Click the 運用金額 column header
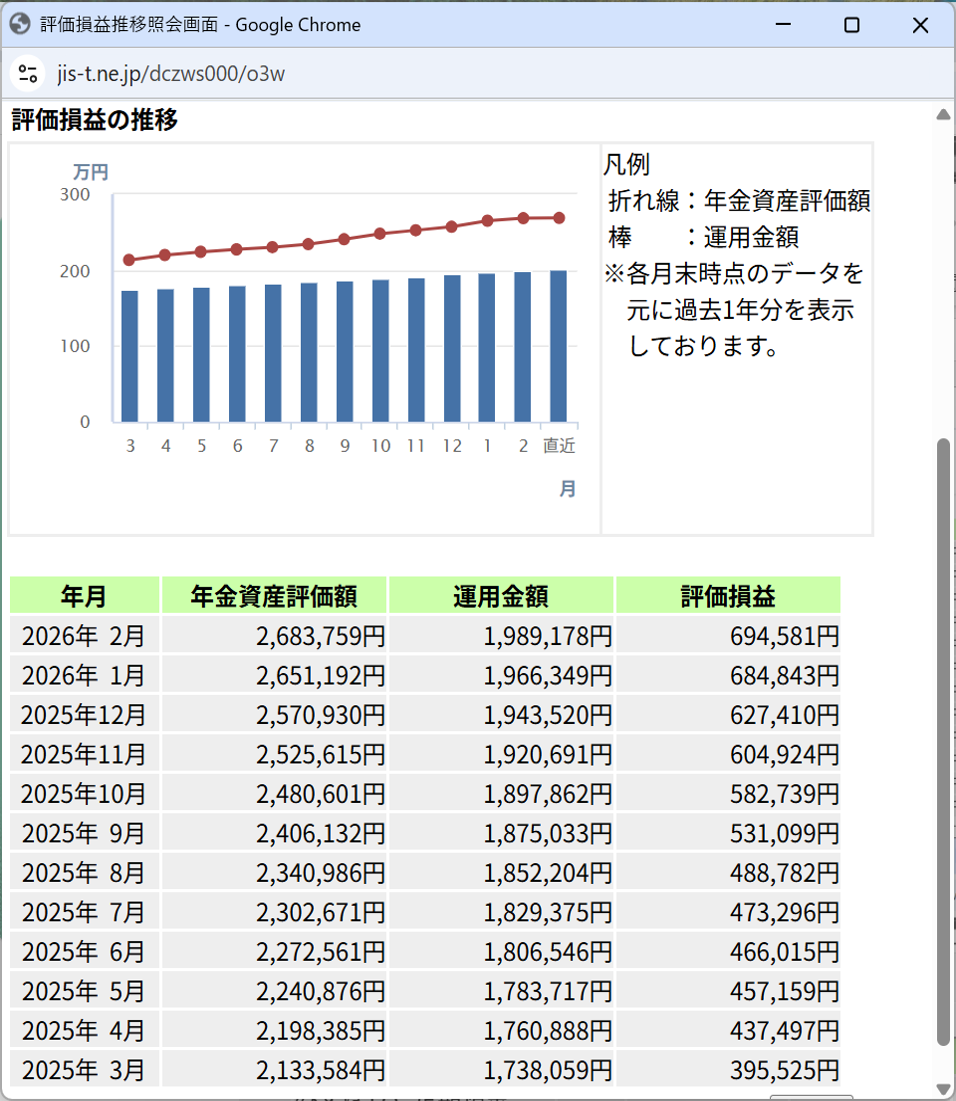 coord(501,596)
